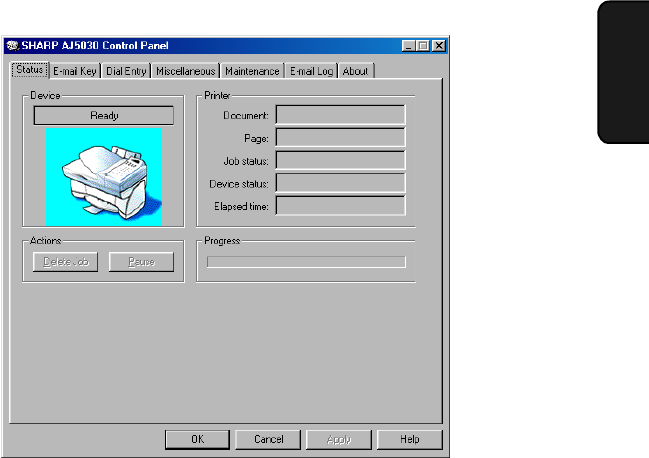
Task: Click the Document field
Action: (x=340, y=115)
